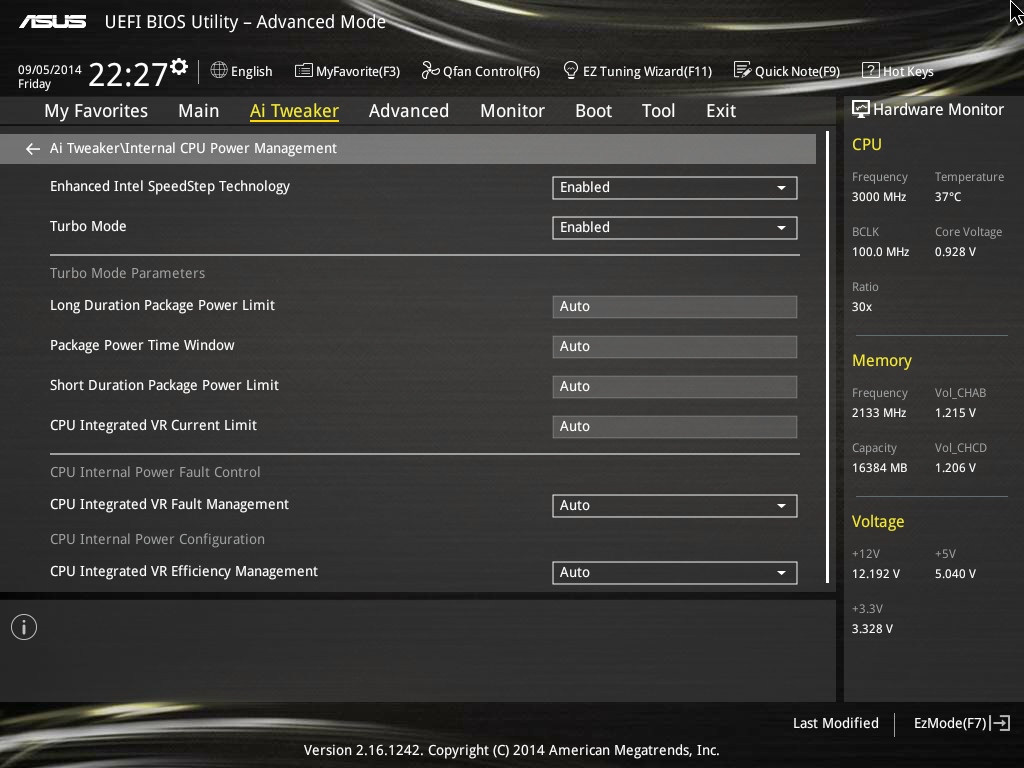Open MyFavorite(F3) list icon

pos(303,71)
